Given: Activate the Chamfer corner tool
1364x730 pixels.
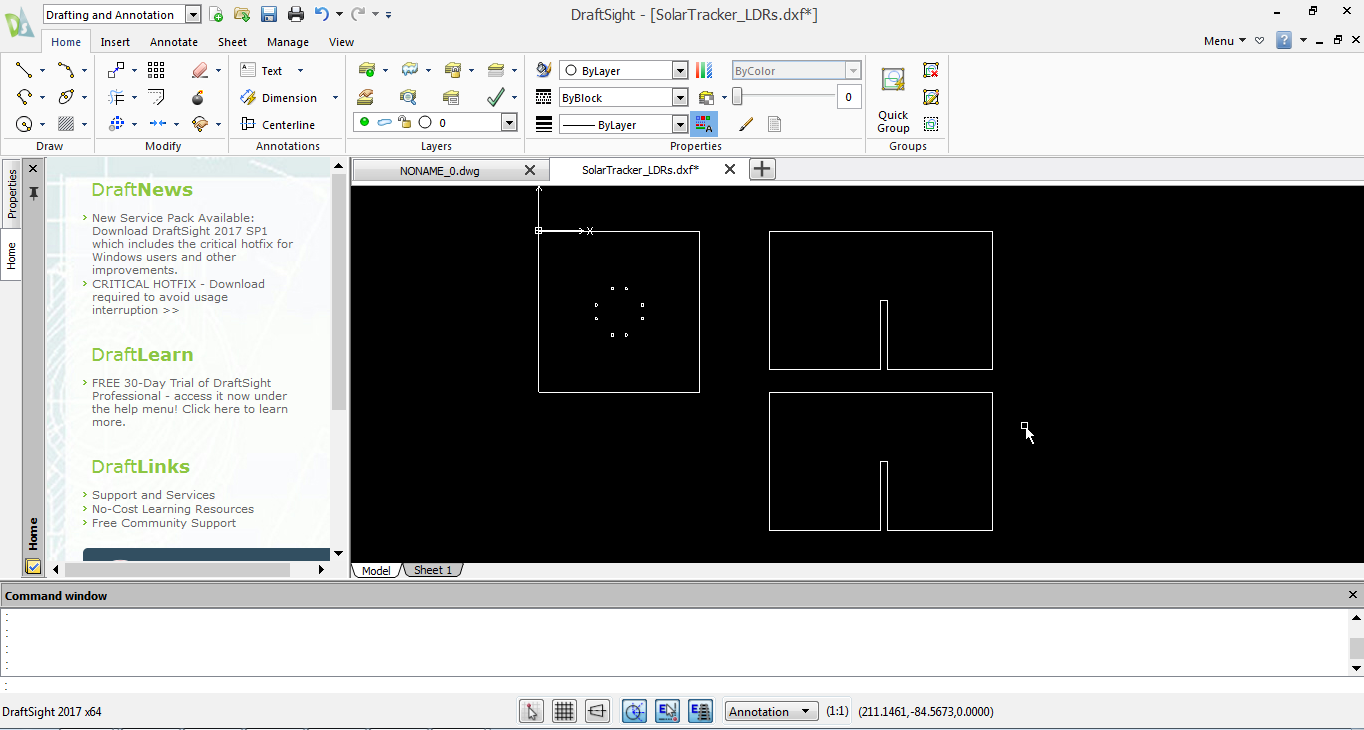Looking at the screenshot, I should [x=156, y=97].
